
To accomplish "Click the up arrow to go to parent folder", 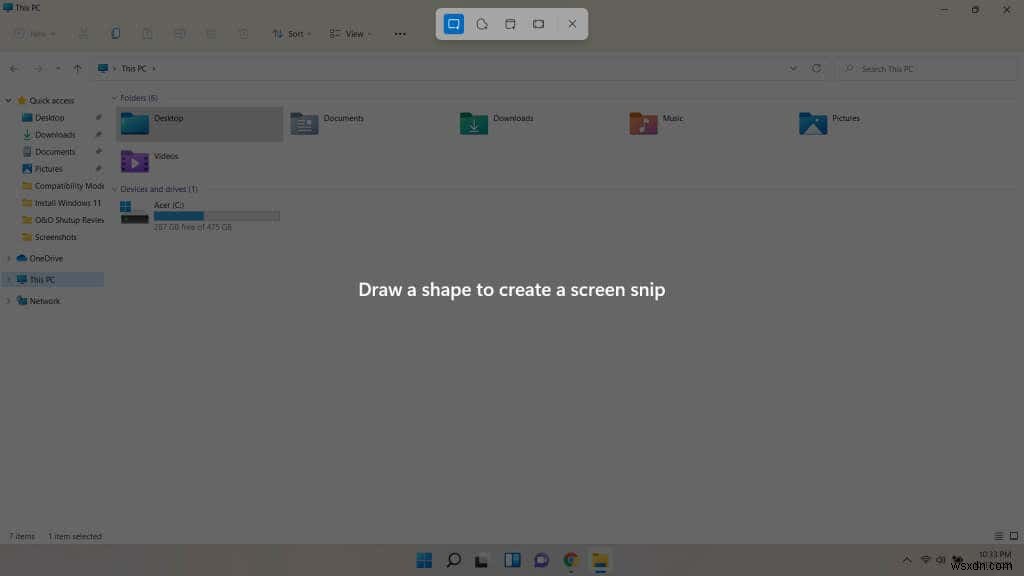I will click(78, 68).
